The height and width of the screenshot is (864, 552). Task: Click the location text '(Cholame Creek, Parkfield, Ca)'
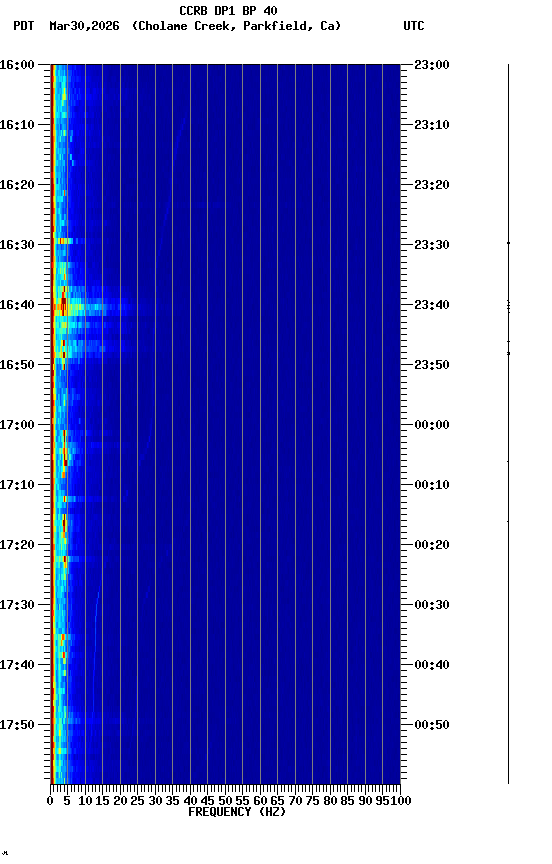(236, 26)
